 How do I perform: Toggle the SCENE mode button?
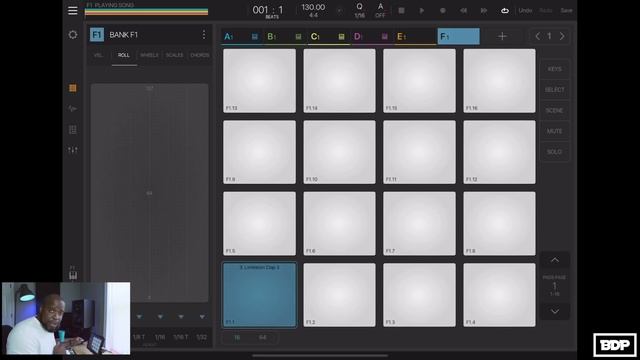pos(554,110)
